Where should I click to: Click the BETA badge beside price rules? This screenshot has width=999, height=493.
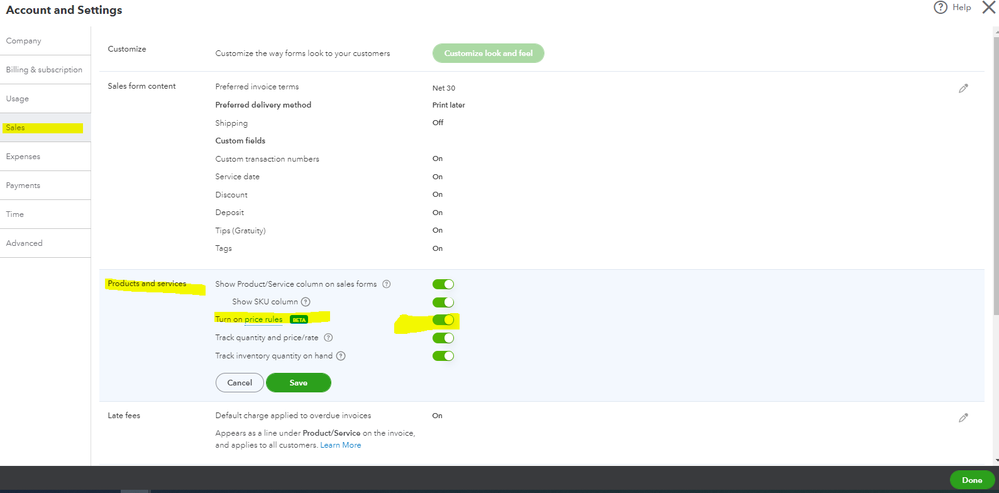click(298, 319)
